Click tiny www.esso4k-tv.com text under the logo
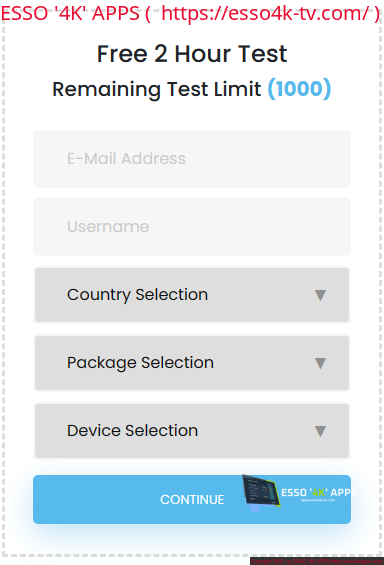 pos(318,500)
